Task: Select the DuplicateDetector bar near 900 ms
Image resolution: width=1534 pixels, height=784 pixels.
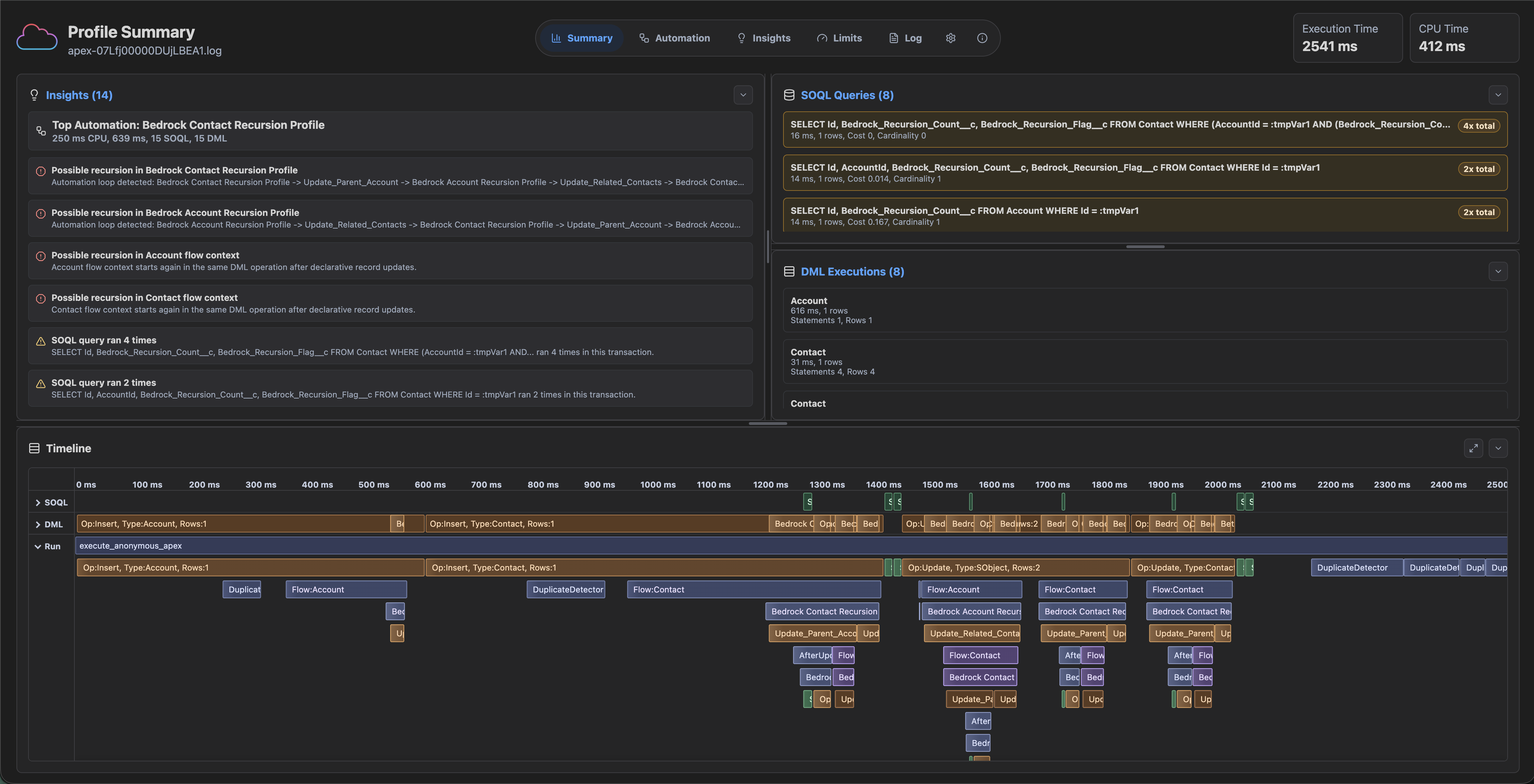Action: pyautogui.click(x=566, y=589)
